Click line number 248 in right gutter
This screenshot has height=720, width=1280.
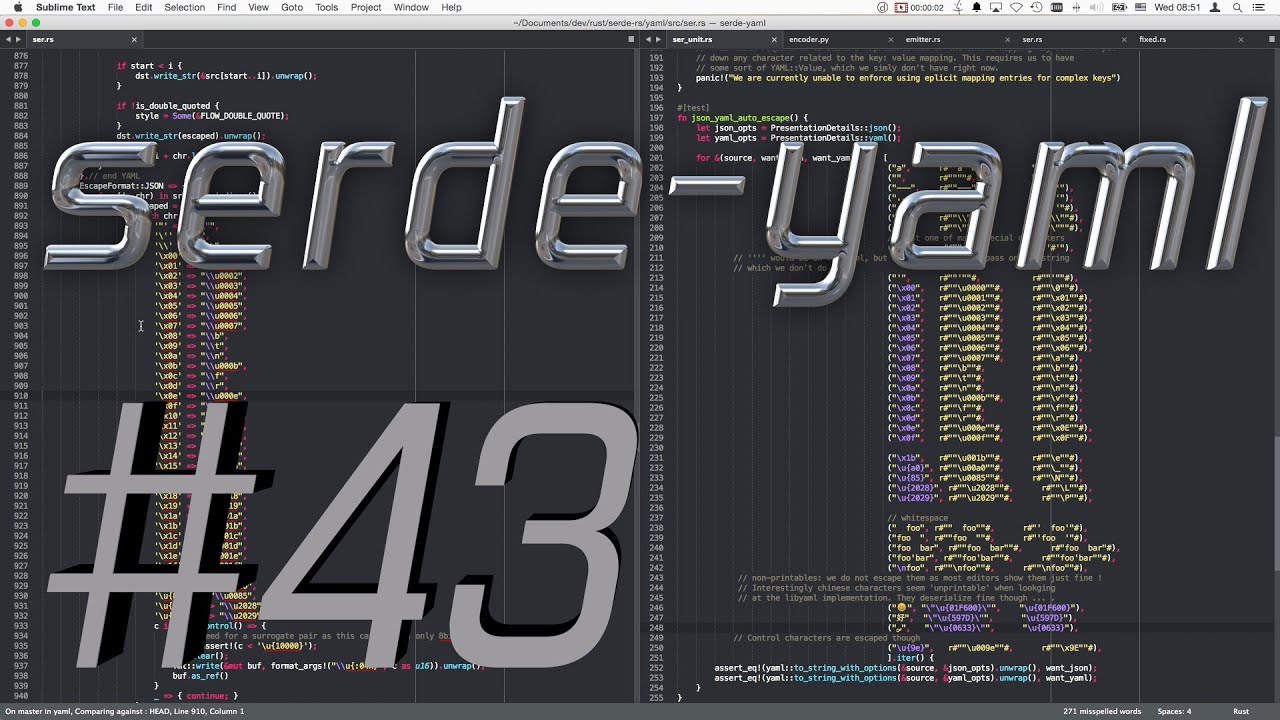(656, 628)
